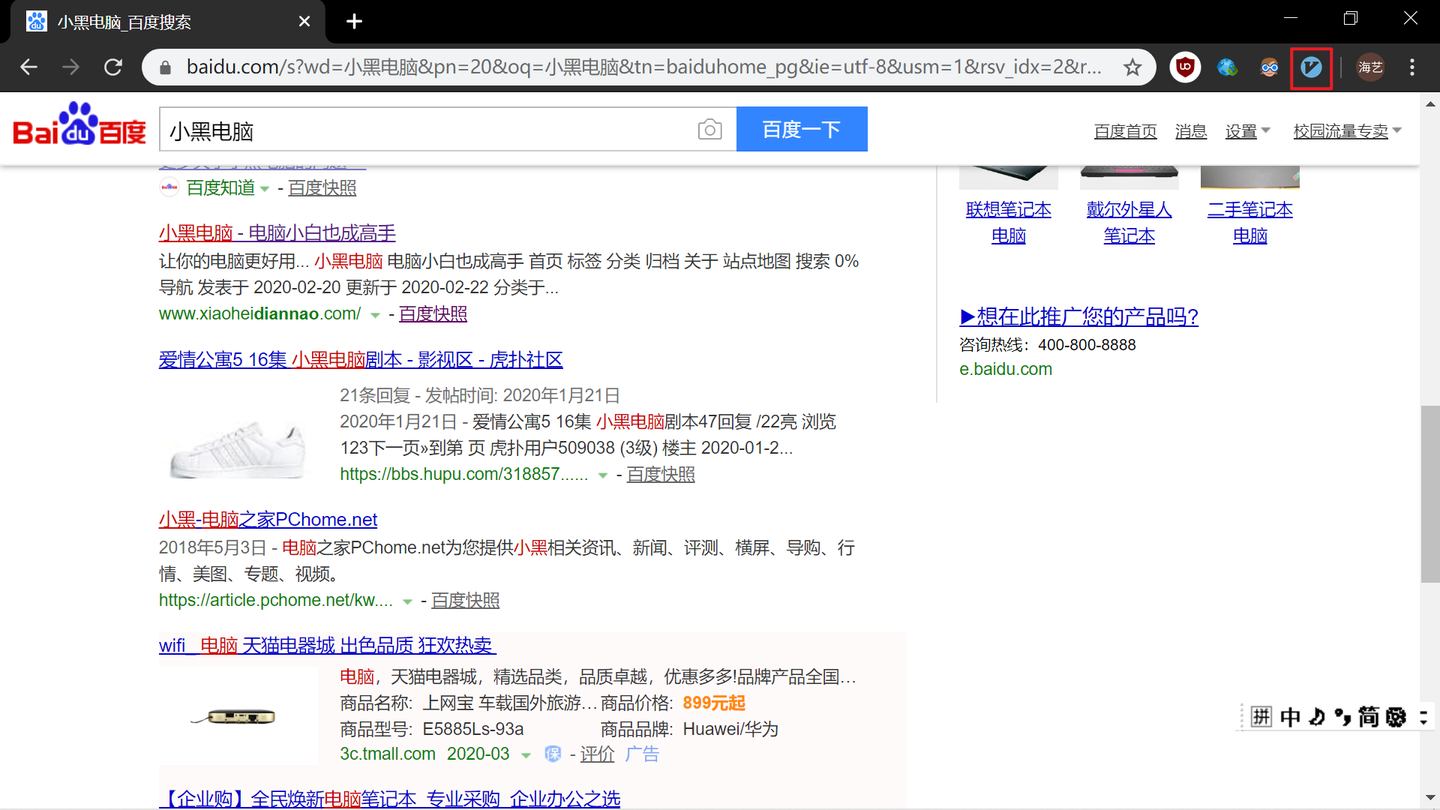Toggle full/half-width punctuation in IME bar
The width and height of the screenshot is (1440, 810).
(1343, 716)
